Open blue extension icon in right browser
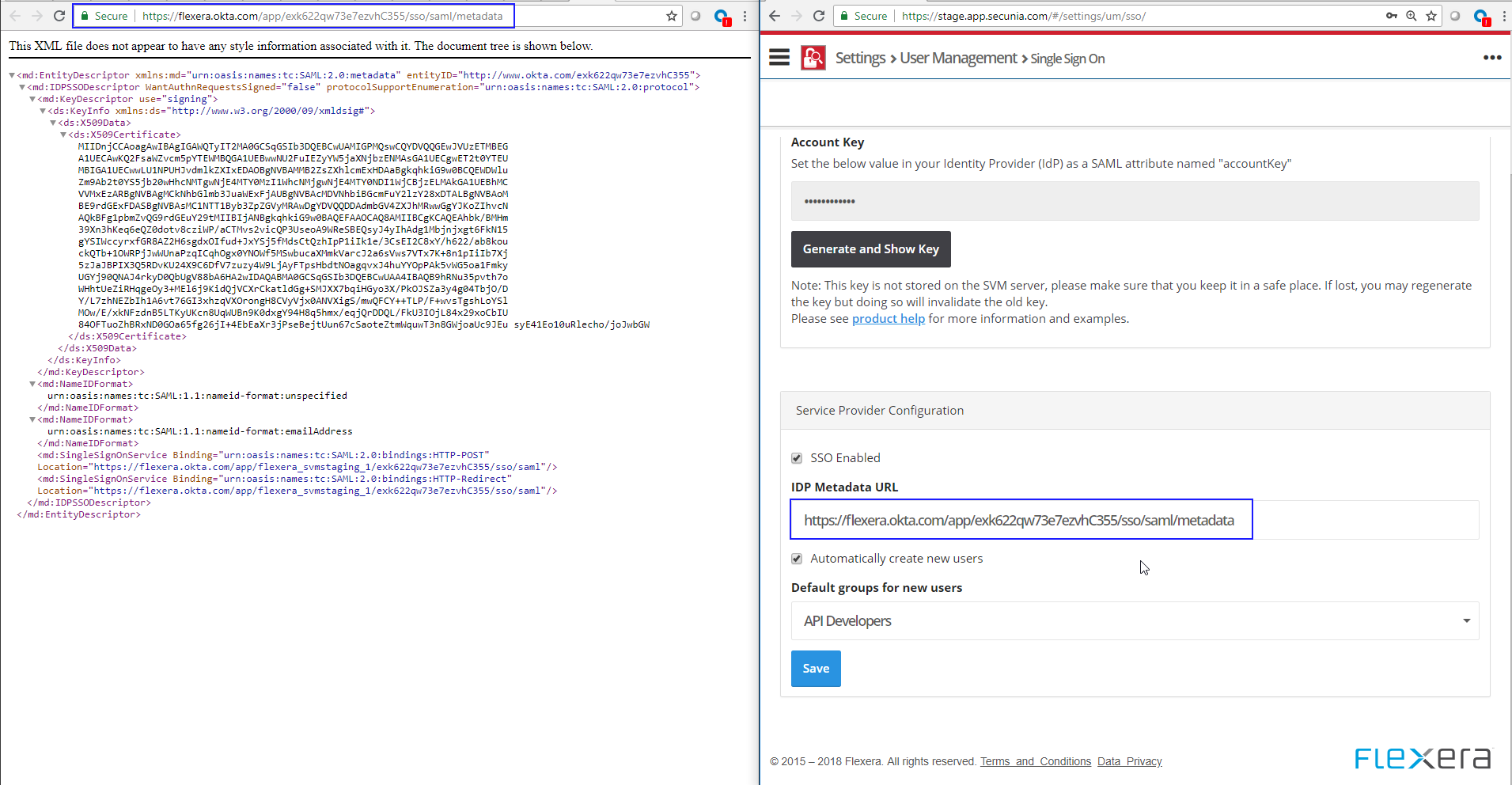This screenshot has height=785, width=1512. click(x=1481, y=17)
